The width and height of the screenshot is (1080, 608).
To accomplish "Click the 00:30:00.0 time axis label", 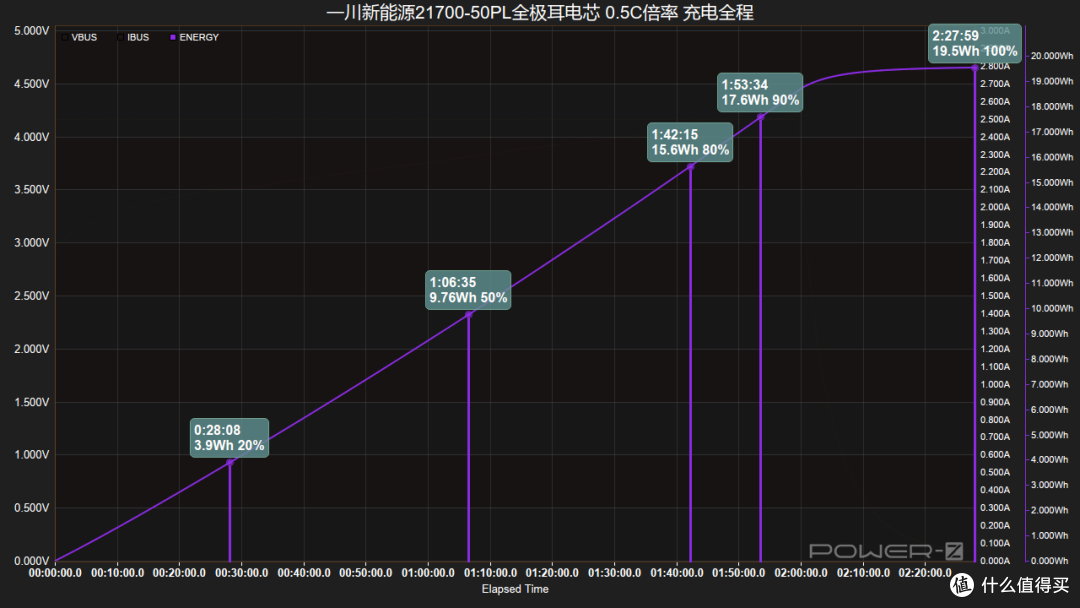I will [x=241, y=573].
